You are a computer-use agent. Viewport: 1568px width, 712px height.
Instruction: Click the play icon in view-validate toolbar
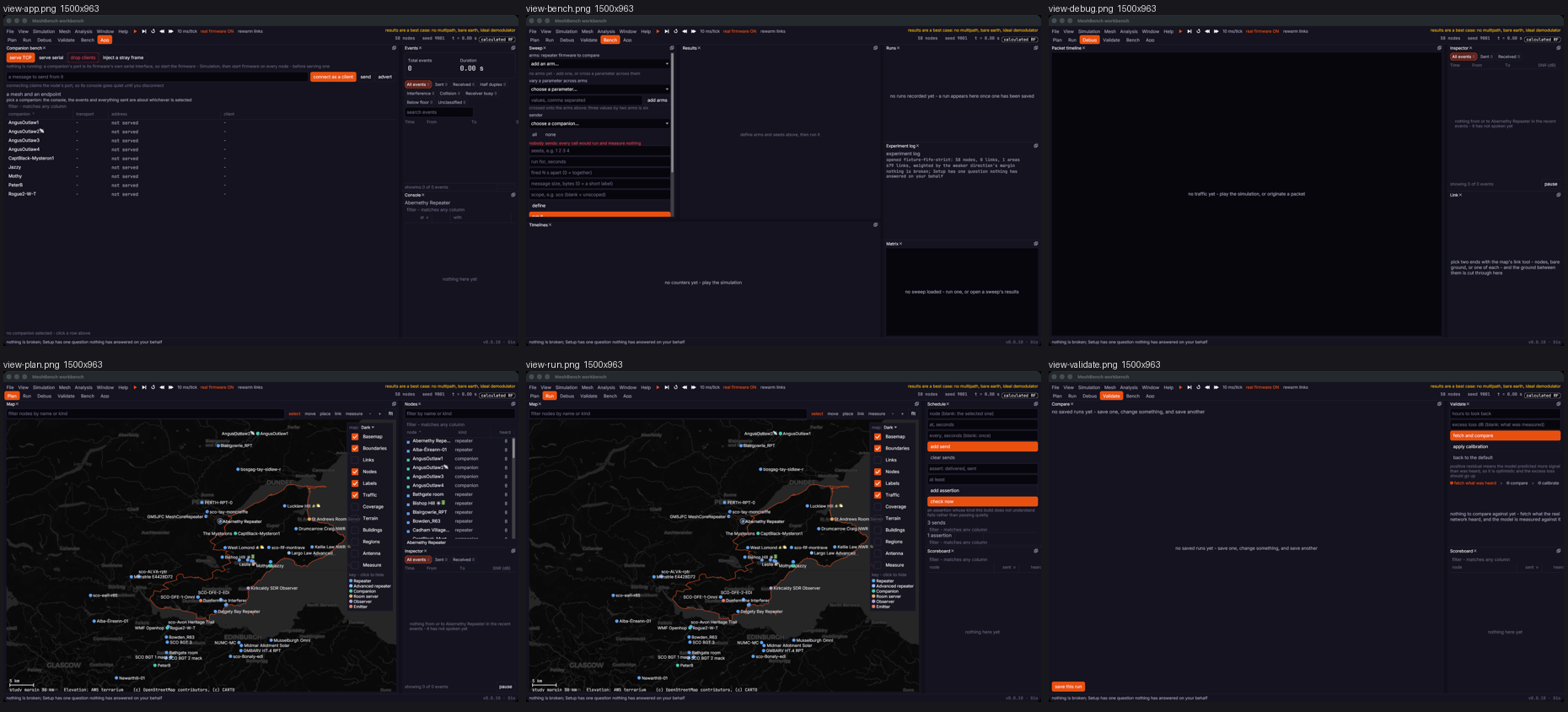coord(1181,387)
